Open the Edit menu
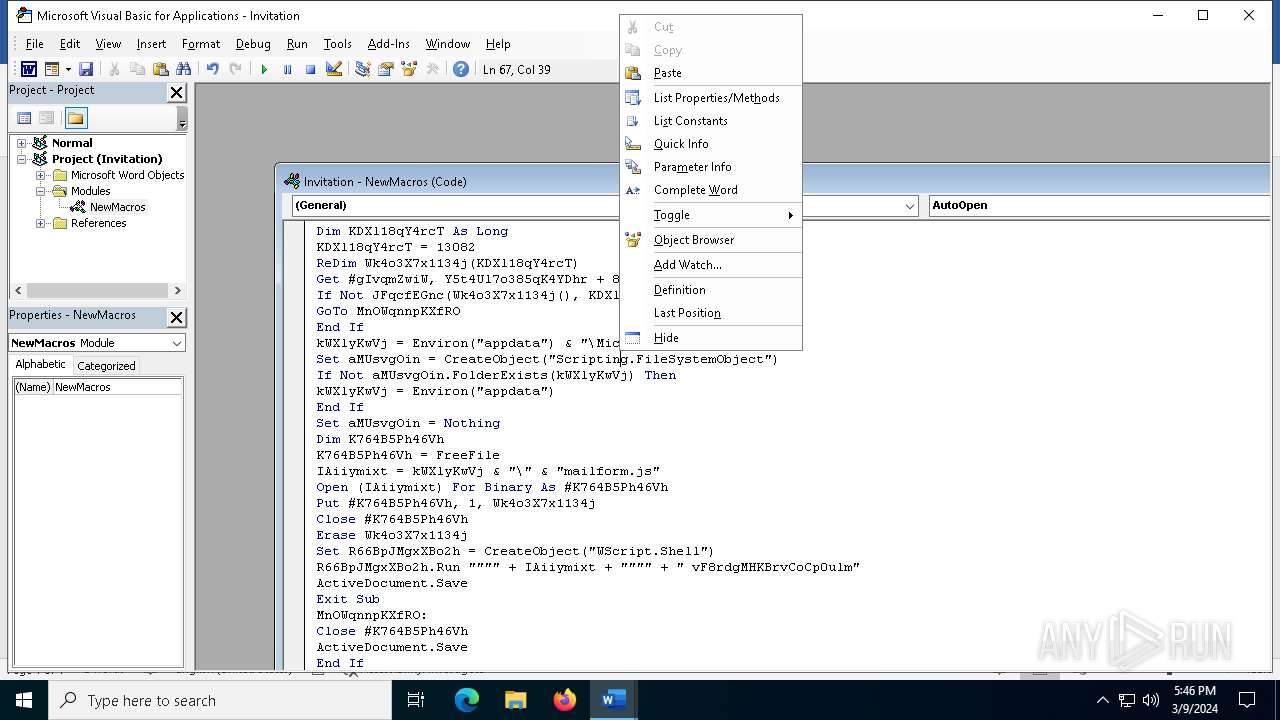The height and width of the screenshot is (720, 1280). coord(70,44)
